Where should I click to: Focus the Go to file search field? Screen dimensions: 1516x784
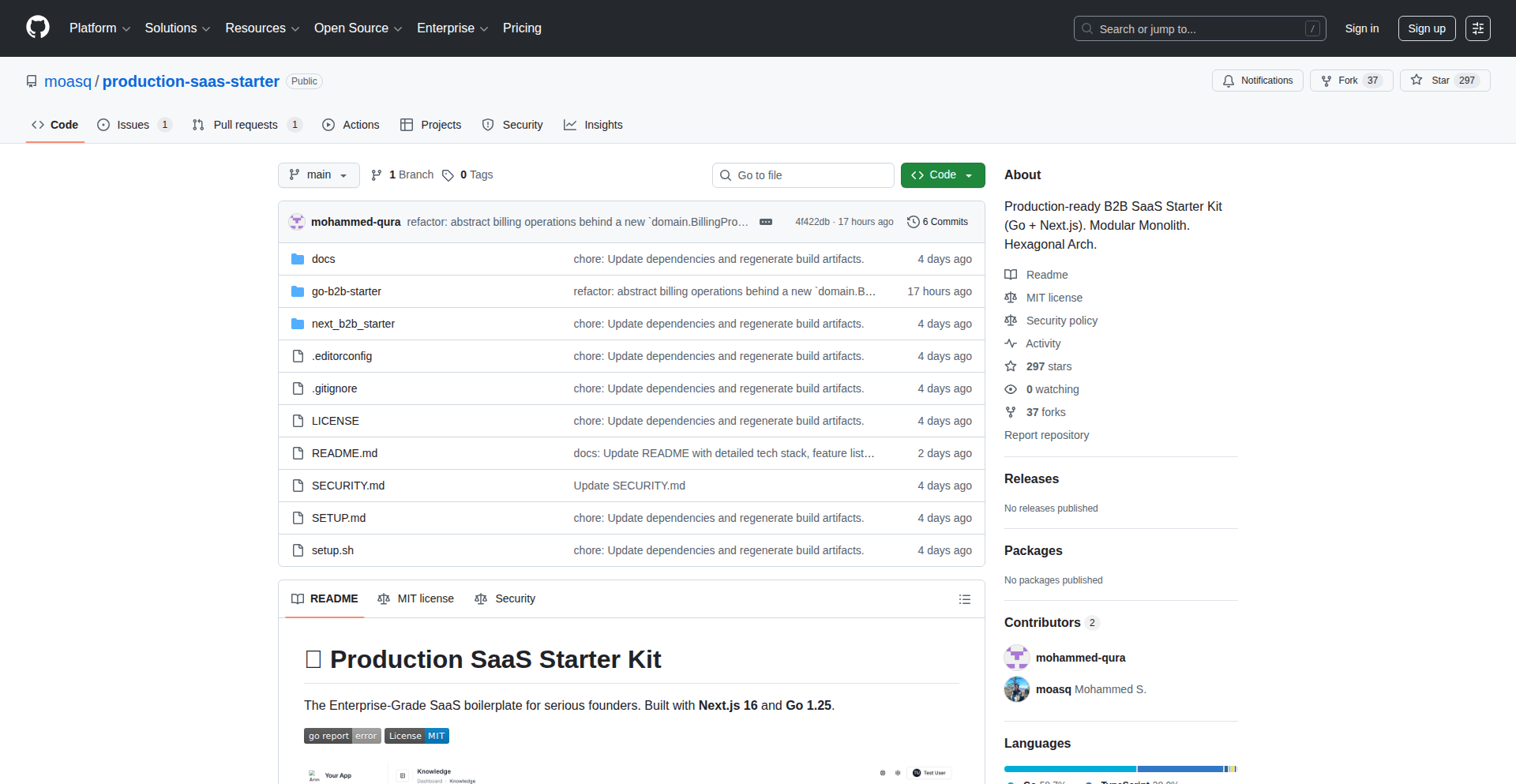[803, 174]
